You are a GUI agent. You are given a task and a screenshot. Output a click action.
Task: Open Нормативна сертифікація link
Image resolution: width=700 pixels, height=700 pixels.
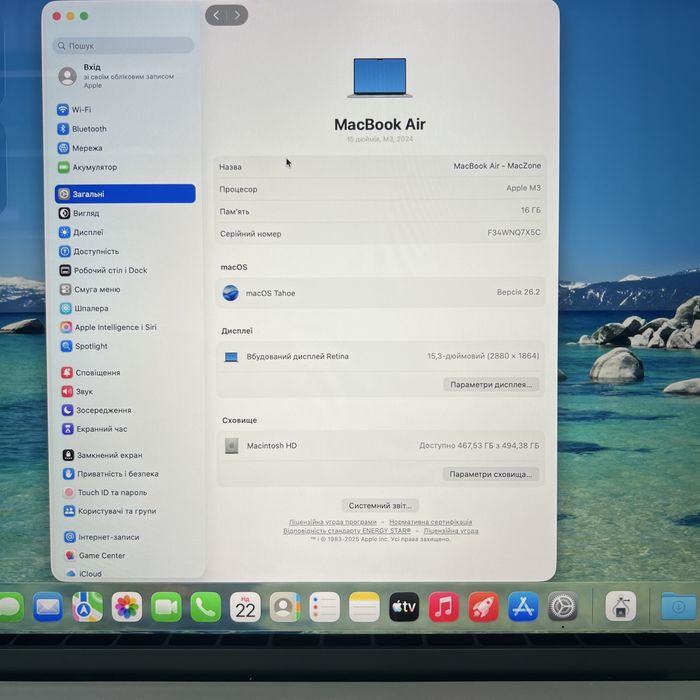[430, 522]
